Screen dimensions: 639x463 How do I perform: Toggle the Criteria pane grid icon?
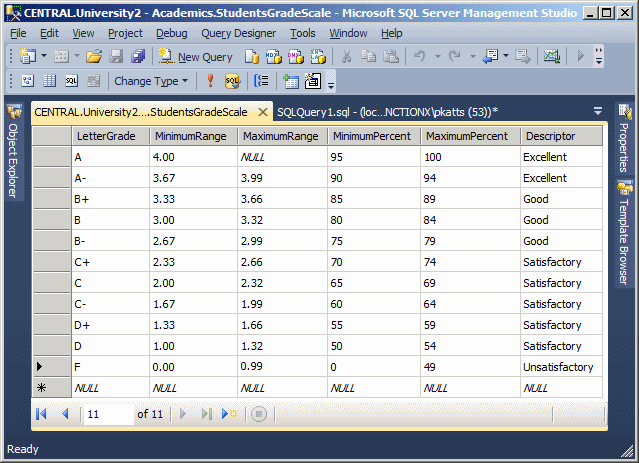pyautogui.click(x=50, y=81)
